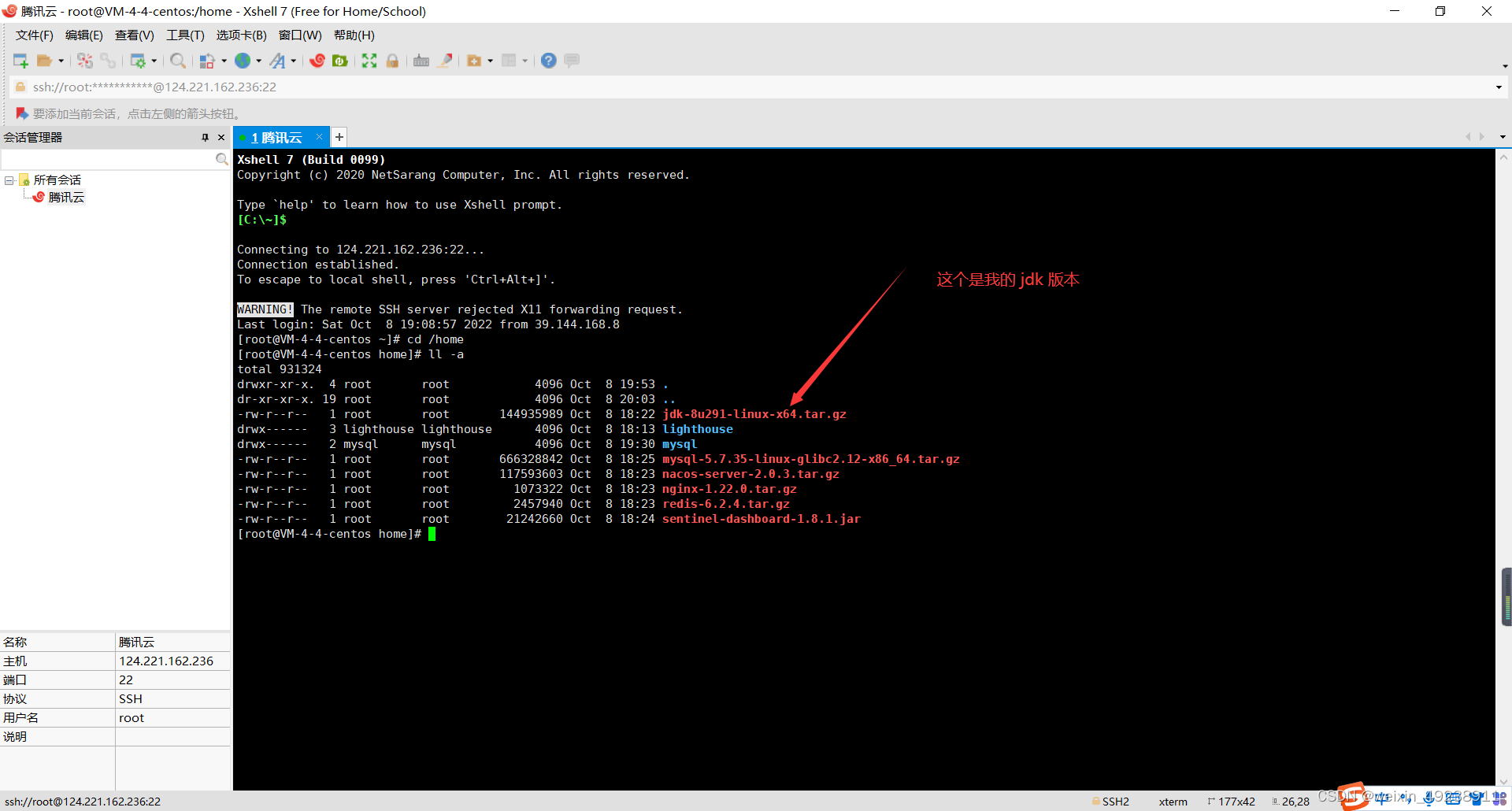Open the address bar history dropdown
The width and height of the screenshot is (1512, 811).
click(x=1499, y=87)
